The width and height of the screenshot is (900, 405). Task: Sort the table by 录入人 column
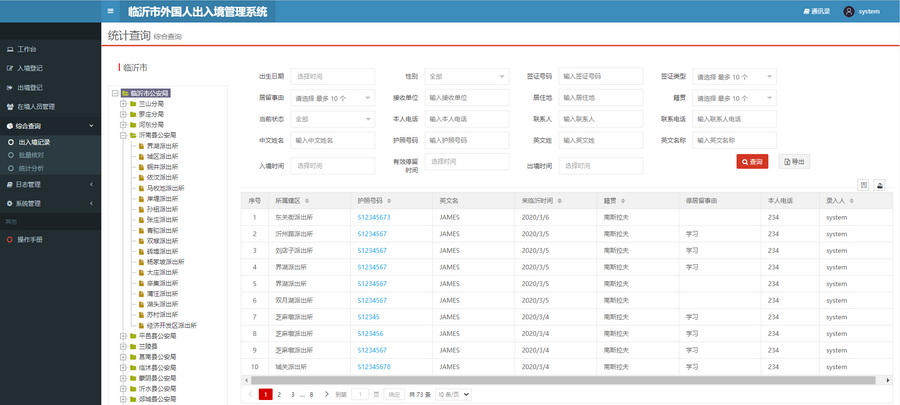pyautogui.click(x=851, y=201)
